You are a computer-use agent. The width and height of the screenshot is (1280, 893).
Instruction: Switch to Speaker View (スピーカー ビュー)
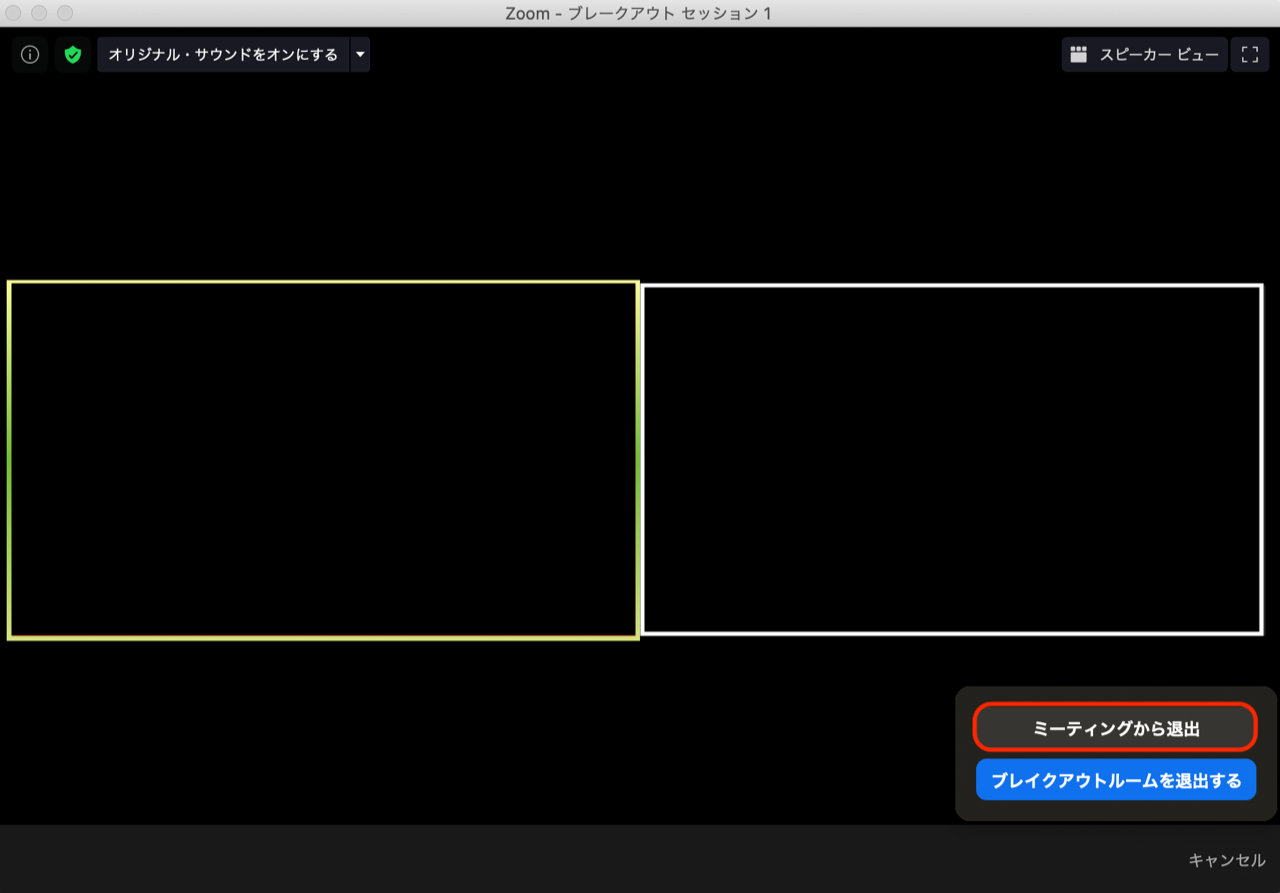1144,55
